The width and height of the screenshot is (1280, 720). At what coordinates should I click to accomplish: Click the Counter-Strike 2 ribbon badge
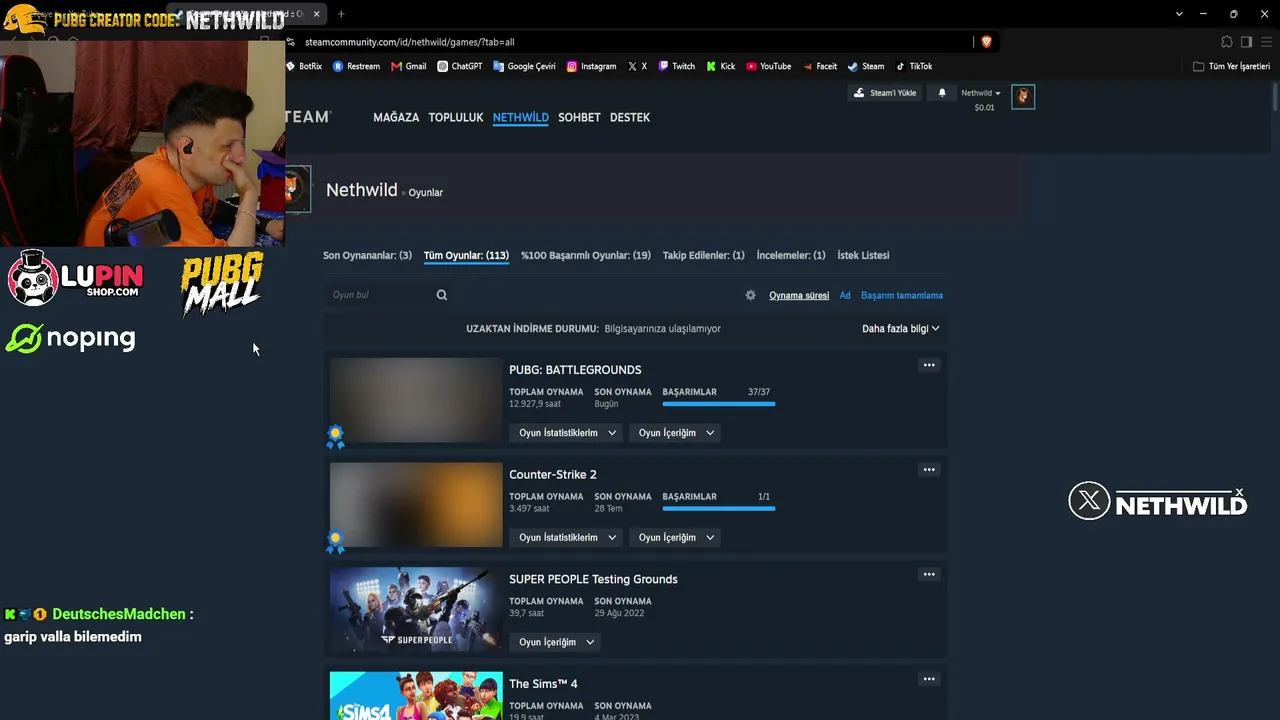[335, 541]
